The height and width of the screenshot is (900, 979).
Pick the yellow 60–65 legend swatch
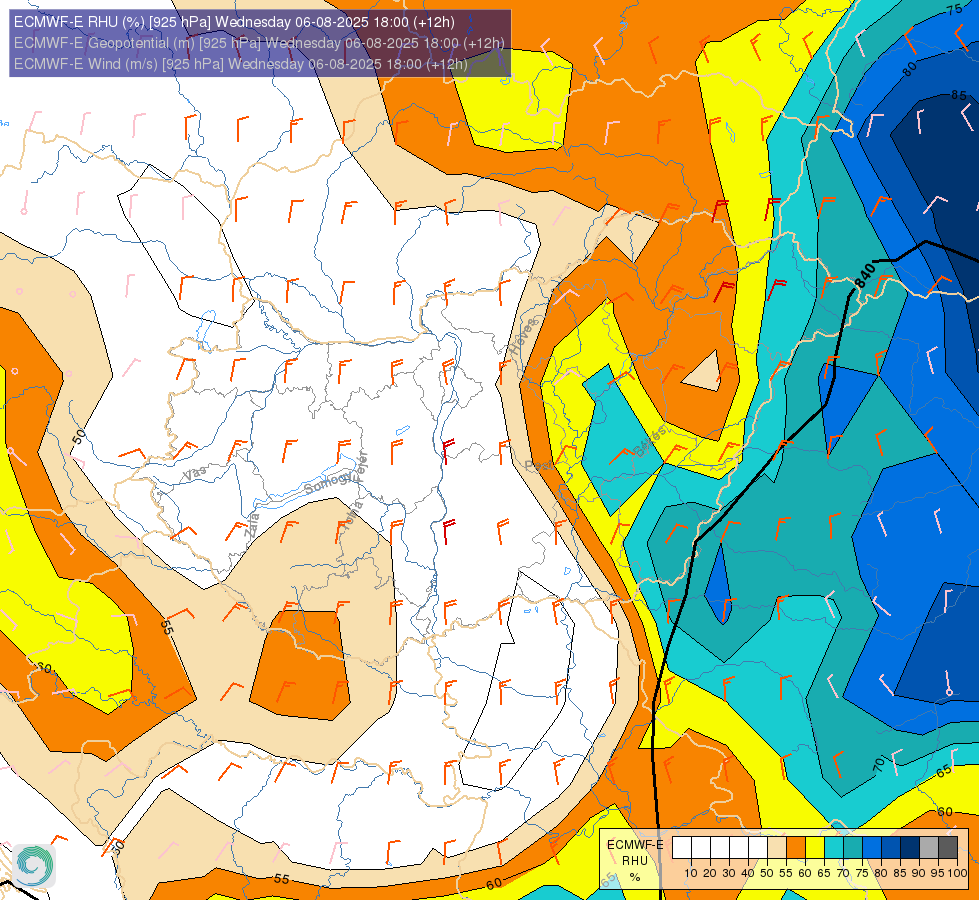tap(815, 848)
